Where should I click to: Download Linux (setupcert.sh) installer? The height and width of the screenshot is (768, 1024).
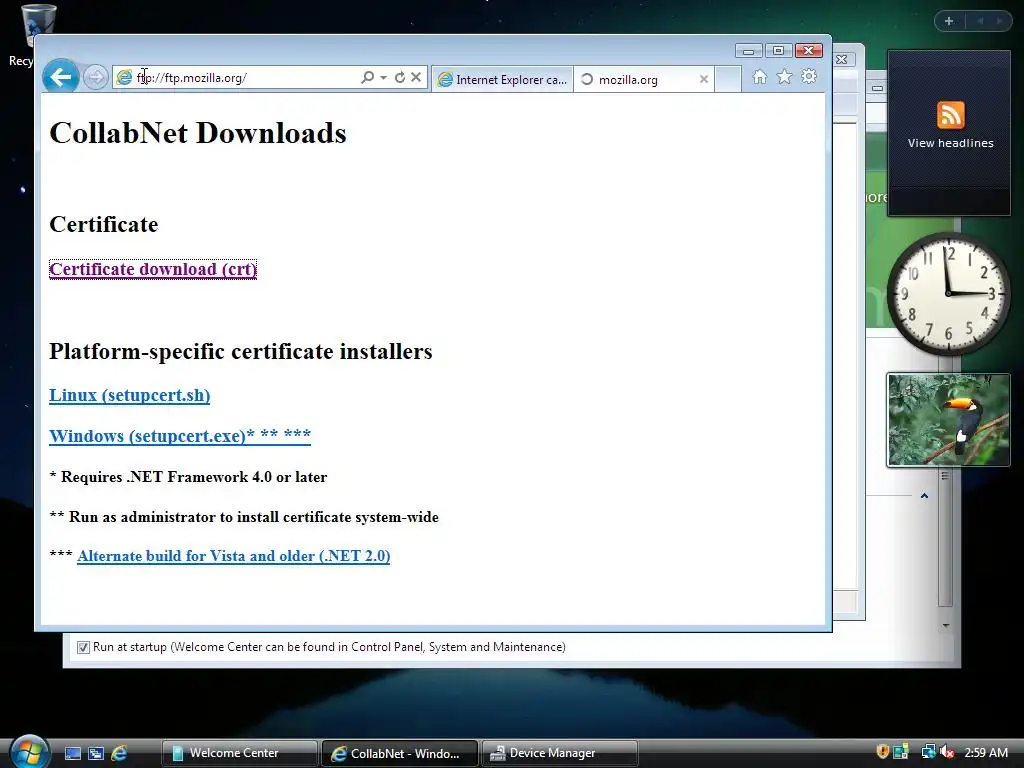click(129, 395)
